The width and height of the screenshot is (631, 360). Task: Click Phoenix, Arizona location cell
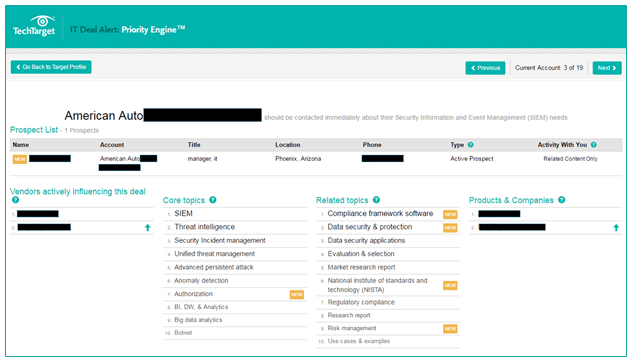(x=298, y=159)
